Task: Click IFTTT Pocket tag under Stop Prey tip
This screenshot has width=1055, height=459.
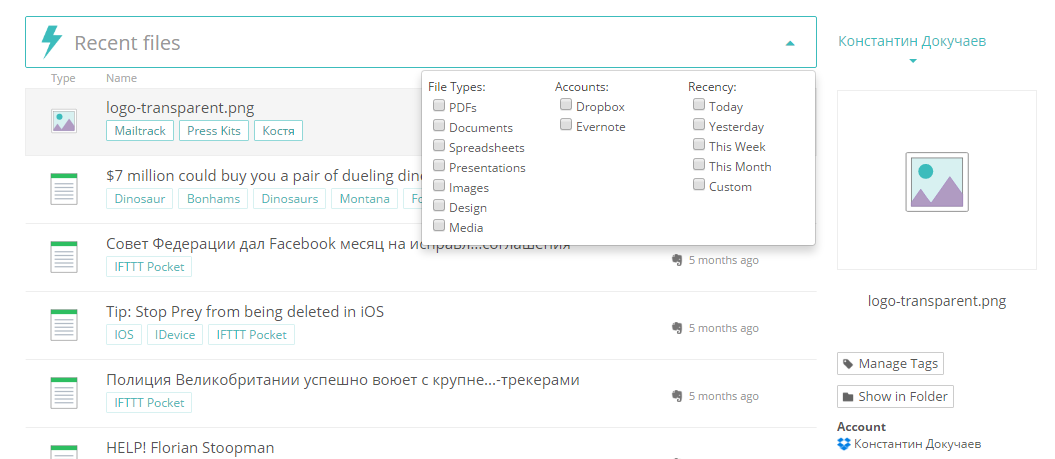Action: pos(252,334)
